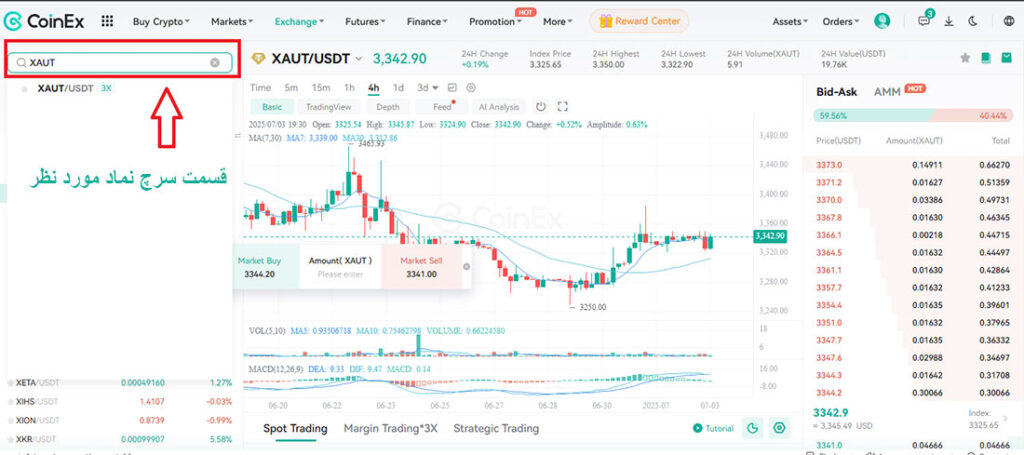Select the 1h chart interval
This screenshot has width=1024, height=455.
(349, 87)
